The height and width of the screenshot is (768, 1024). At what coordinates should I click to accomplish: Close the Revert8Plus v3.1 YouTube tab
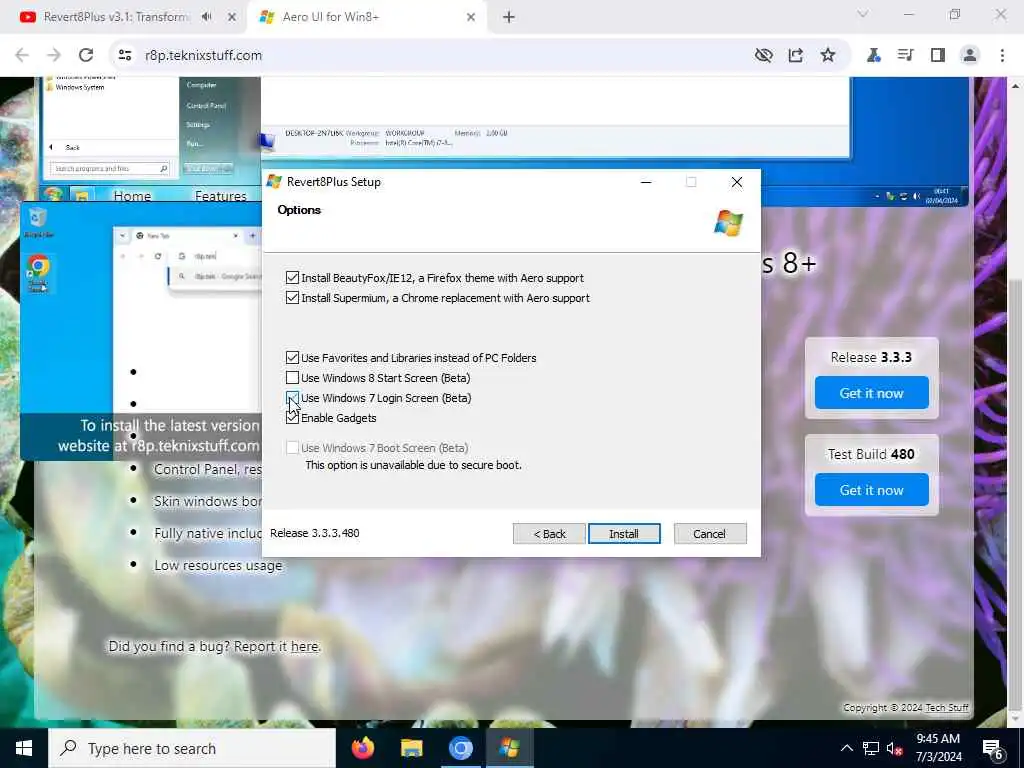231,17
